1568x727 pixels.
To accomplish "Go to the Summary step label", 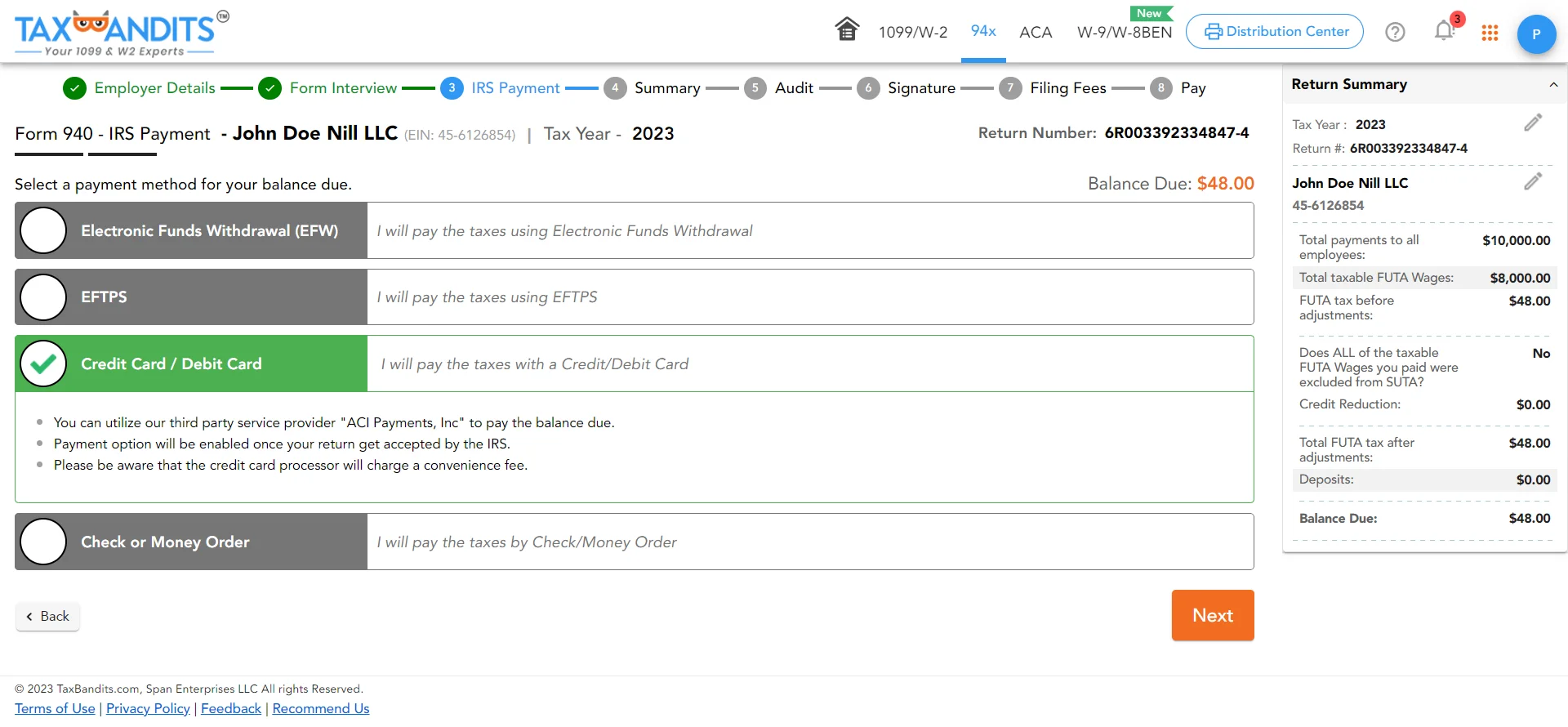I will pos(667,88).
